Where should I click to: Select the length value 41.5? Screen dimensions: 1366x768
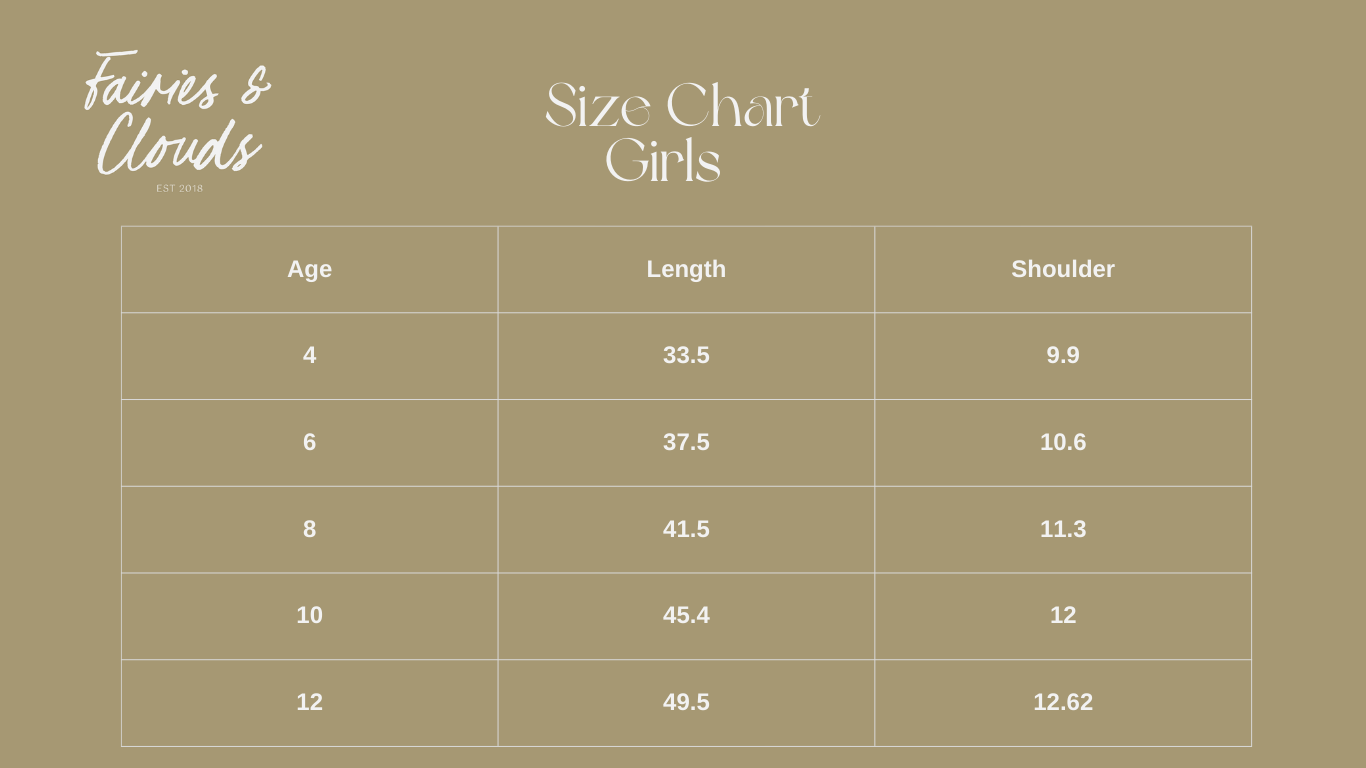[x=686, y=529]
